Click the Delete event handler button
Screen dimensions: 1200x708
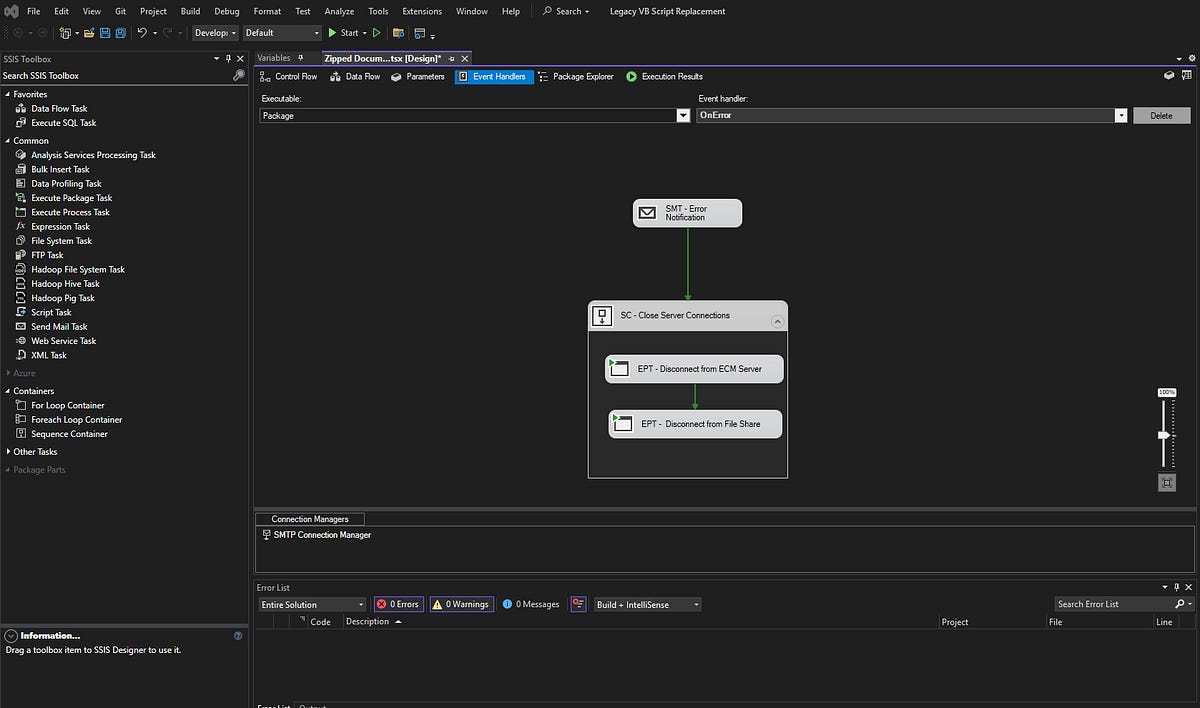pyautogui.click(x=1161, y=116)
